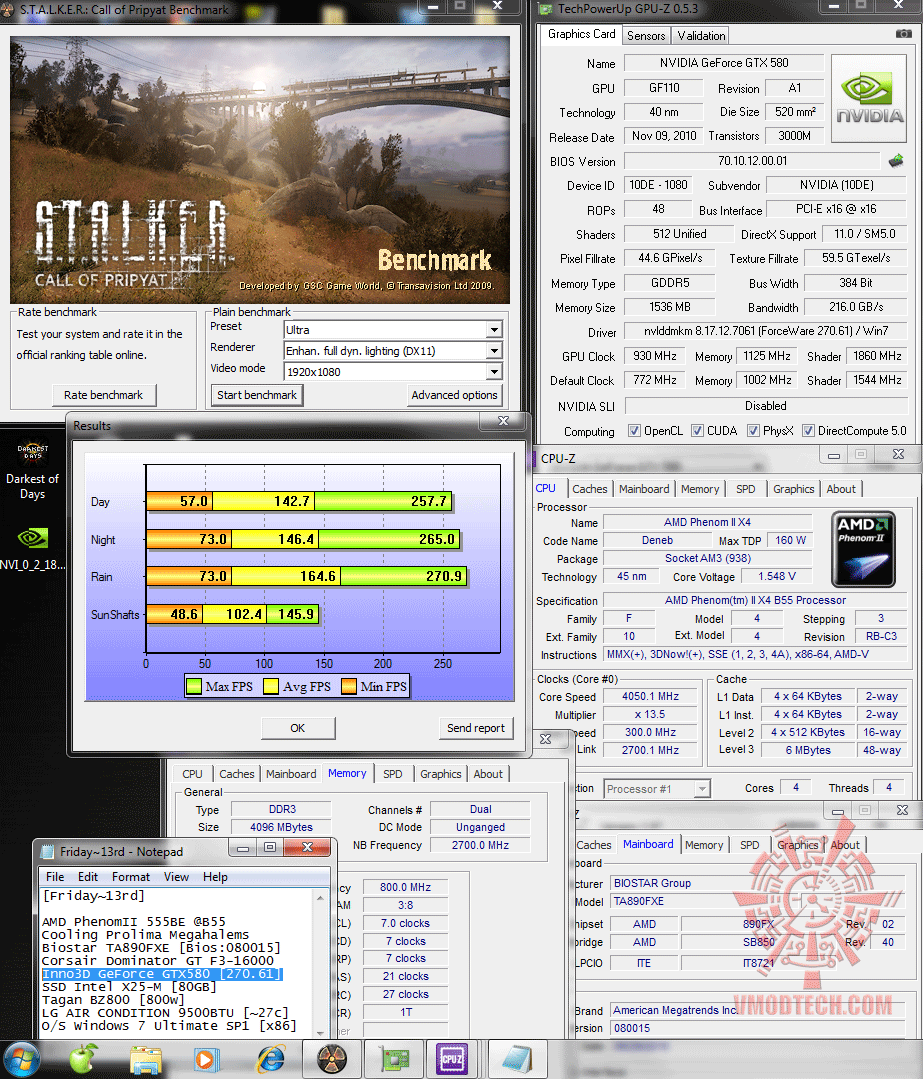Open Caches tab in memory CPU-Z window

tap(237, 774)
